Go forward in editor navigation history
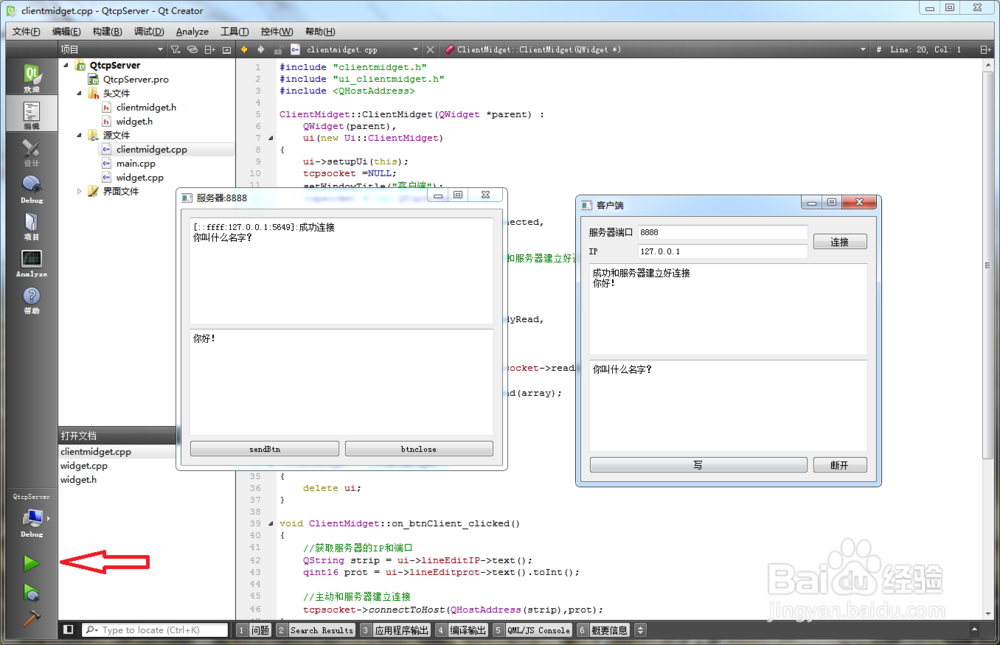This screenshot has height=645, width=1000. (x=261, y=50)
